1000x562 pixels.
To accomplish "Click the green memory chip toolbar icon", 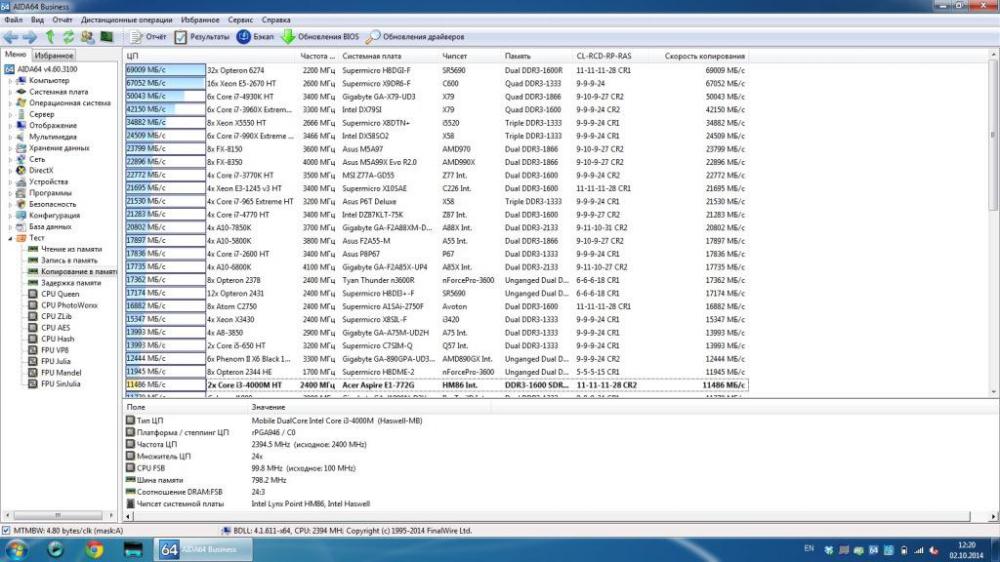I will [x=107, y=37].
